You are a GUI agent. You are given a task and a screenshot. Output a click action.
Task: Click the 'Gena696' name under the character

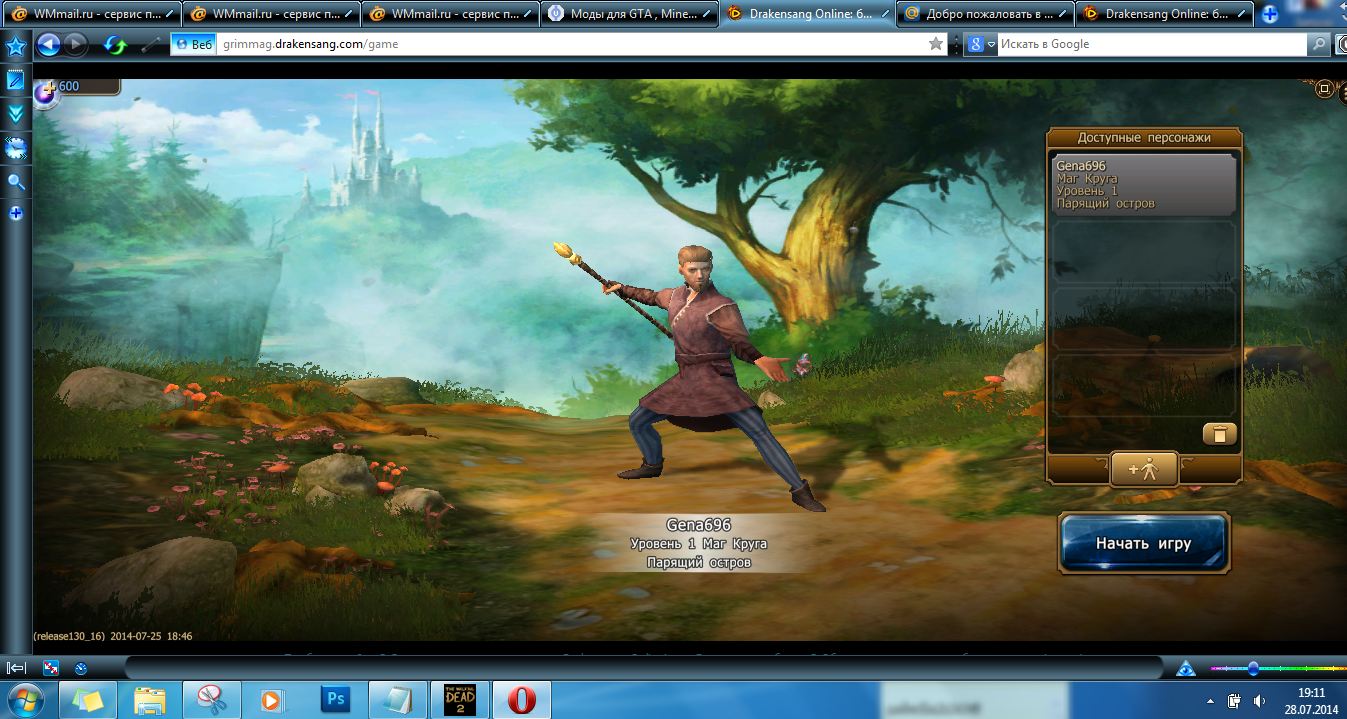point(699,525)
